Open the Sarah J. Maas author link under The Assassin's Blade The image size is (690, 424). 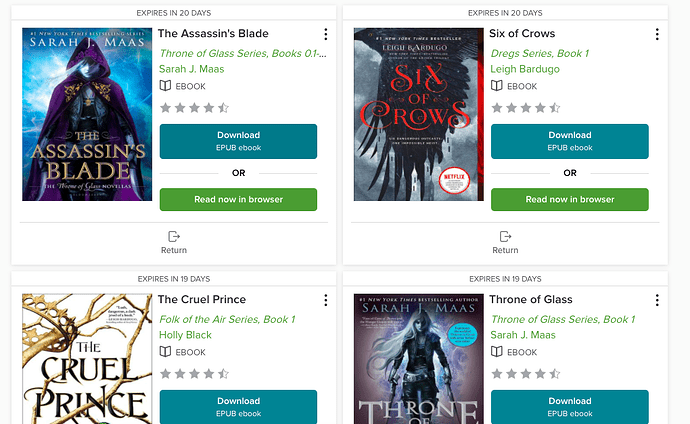click(191, 69)
